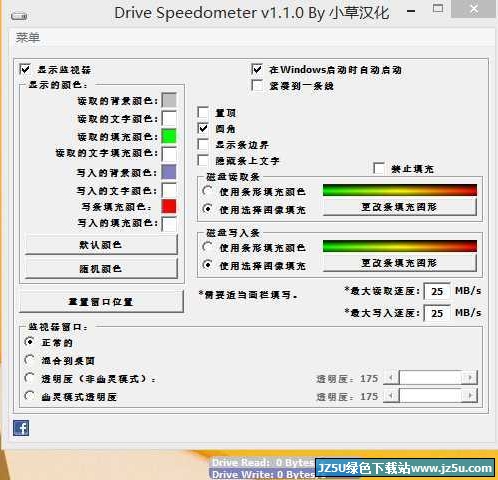Close the Drive Speedometer window
The width and height of the screenshot is (498, 480).
tap(474, 9)
